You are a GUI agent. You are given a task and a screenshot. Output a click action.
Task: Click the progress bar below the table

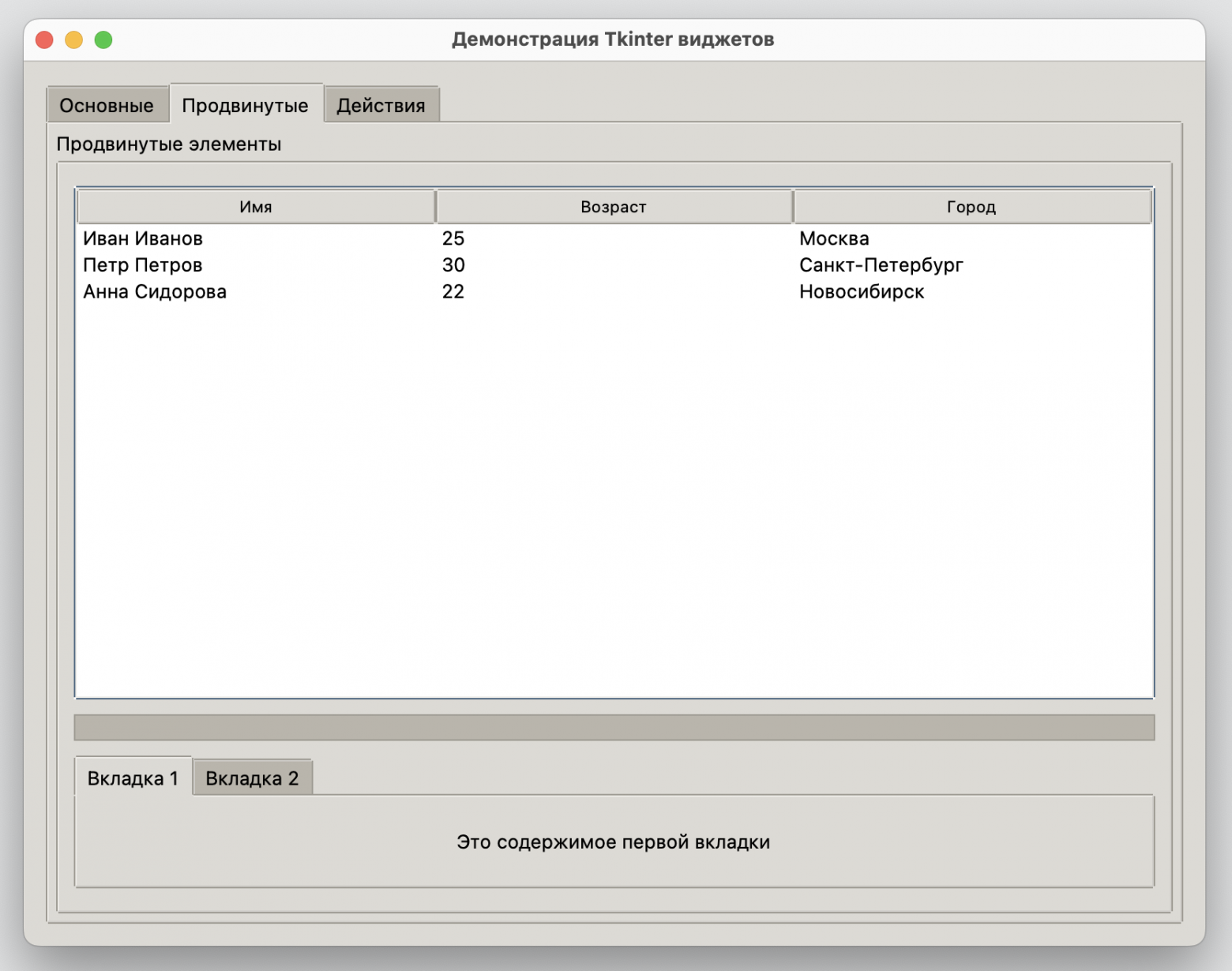[x=614, y=726]
